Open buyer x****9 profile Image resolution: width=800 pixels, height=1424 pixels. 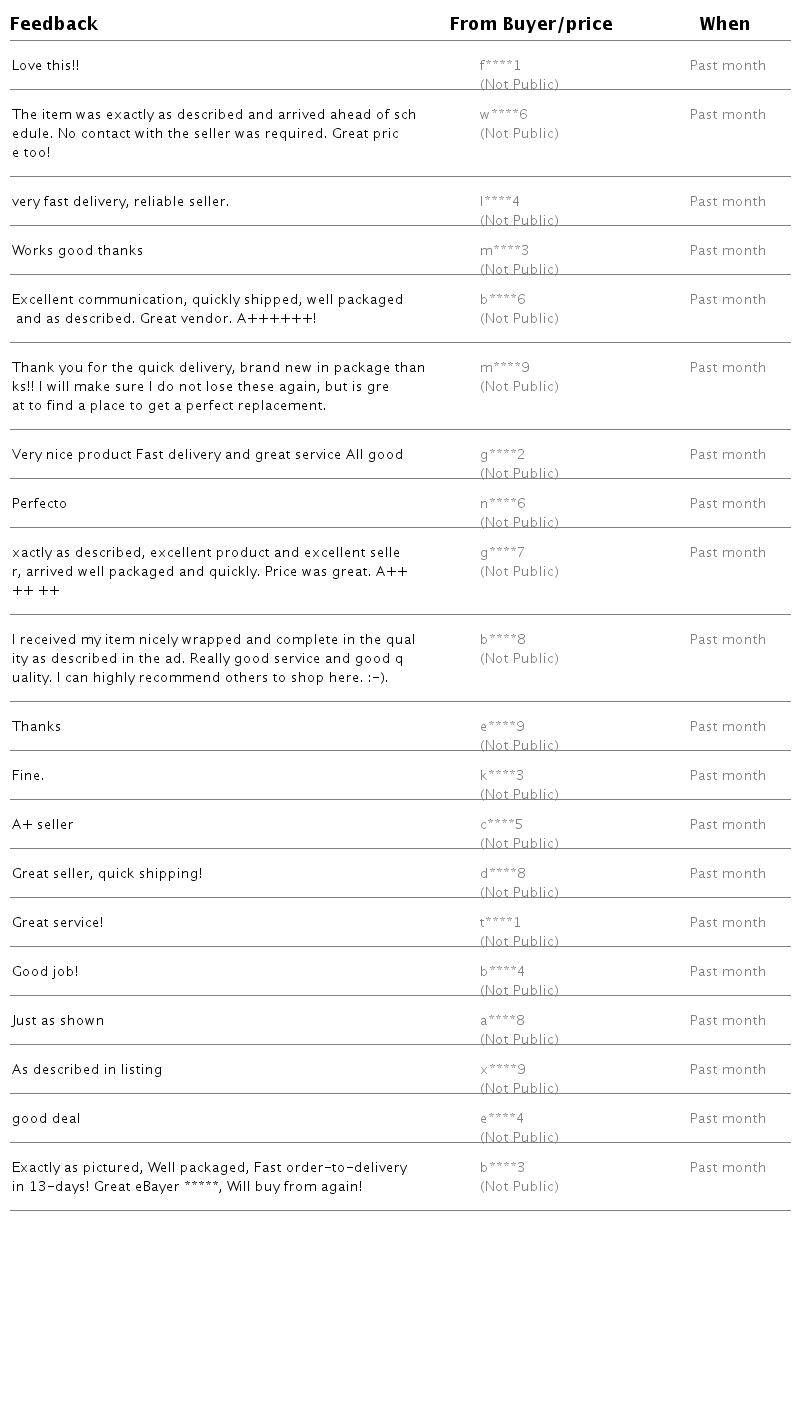click(502, 1070)
